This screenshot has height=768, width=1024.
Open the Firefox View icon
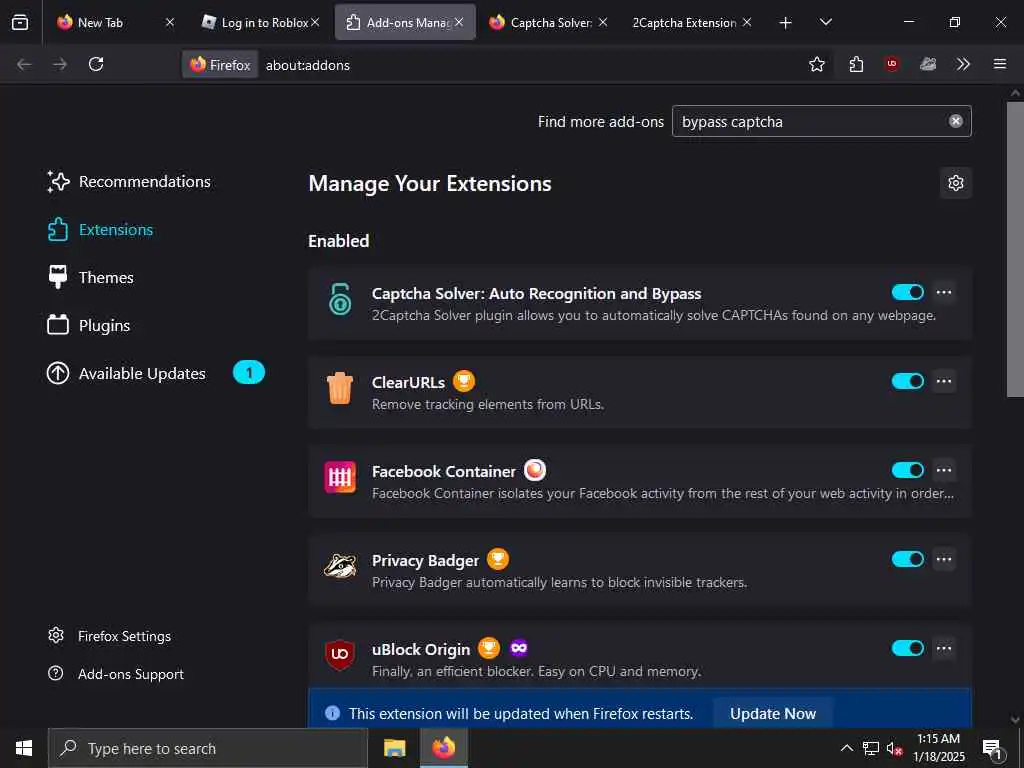(20, 22)
